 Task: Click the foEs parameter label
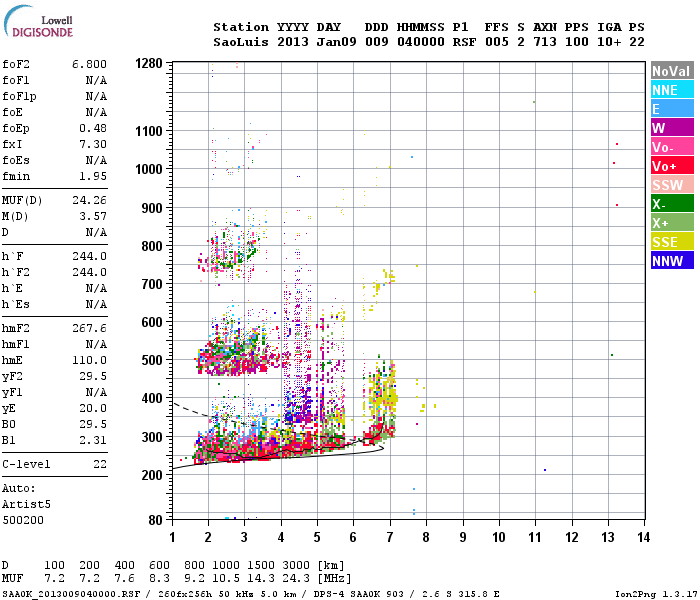16,160
